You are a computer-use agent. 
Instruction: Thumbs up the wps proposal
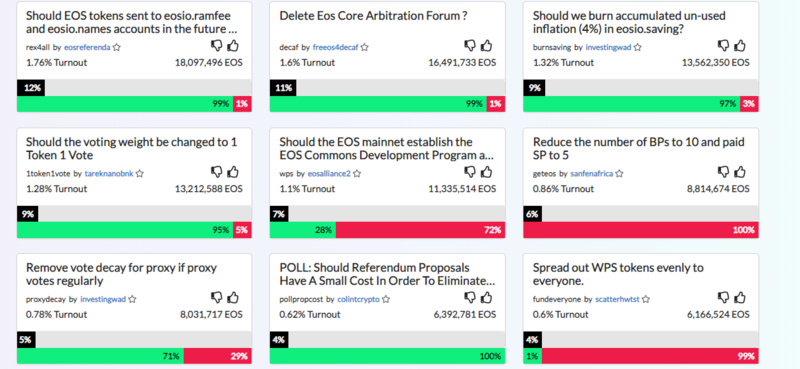(x=487, y=172)
